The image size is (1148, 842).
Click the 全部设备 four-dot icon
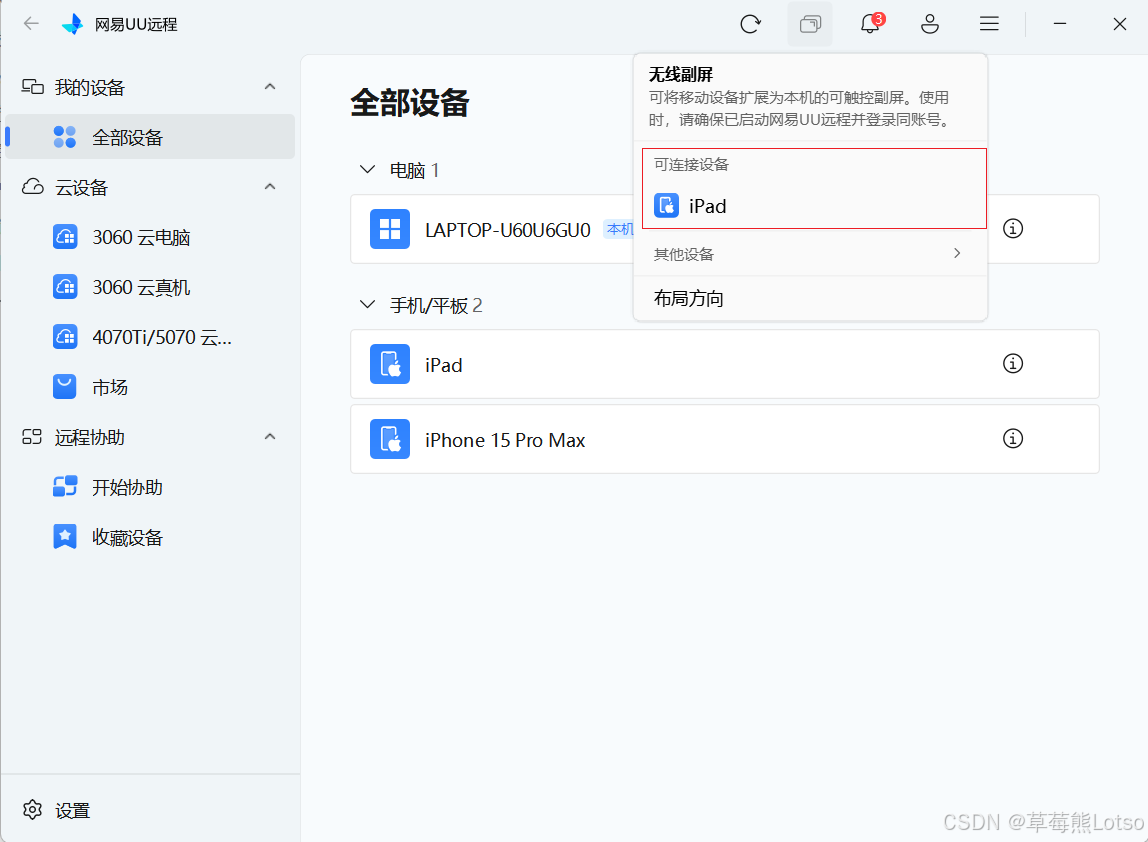64,137
